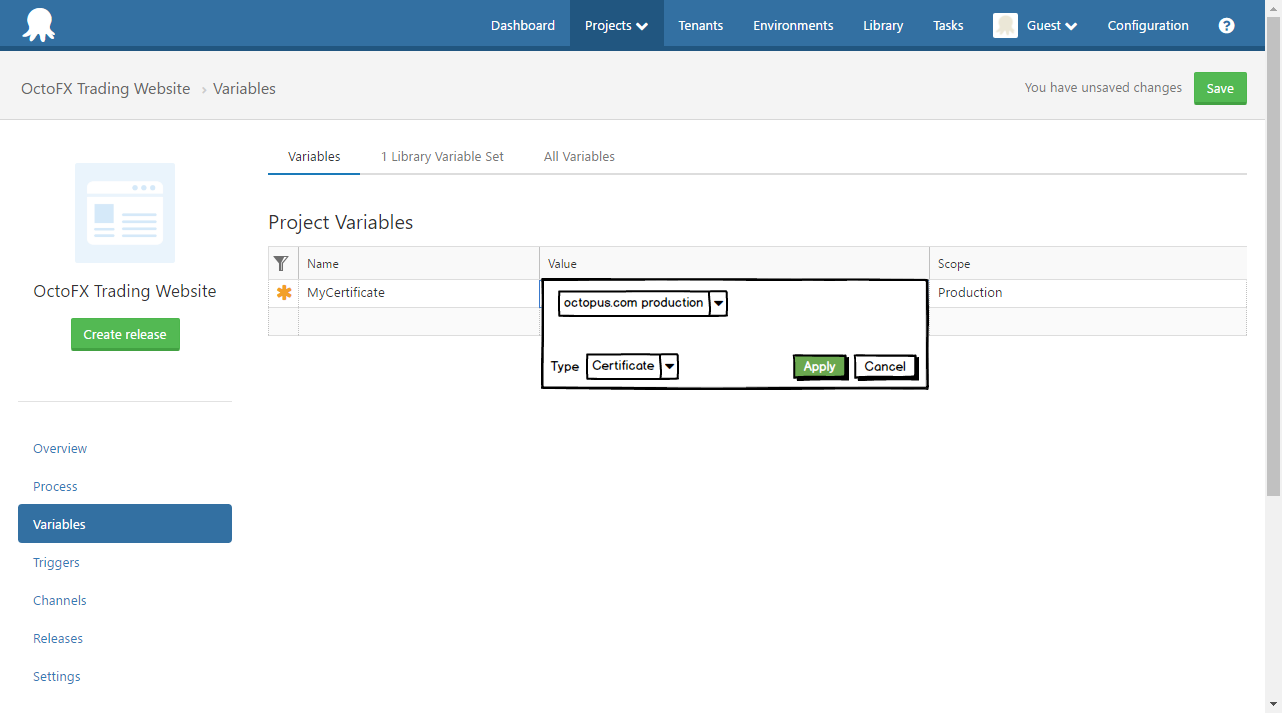Switch to the All Variables tab
This screenshot has width=1282, height=713.
(579, 156)
